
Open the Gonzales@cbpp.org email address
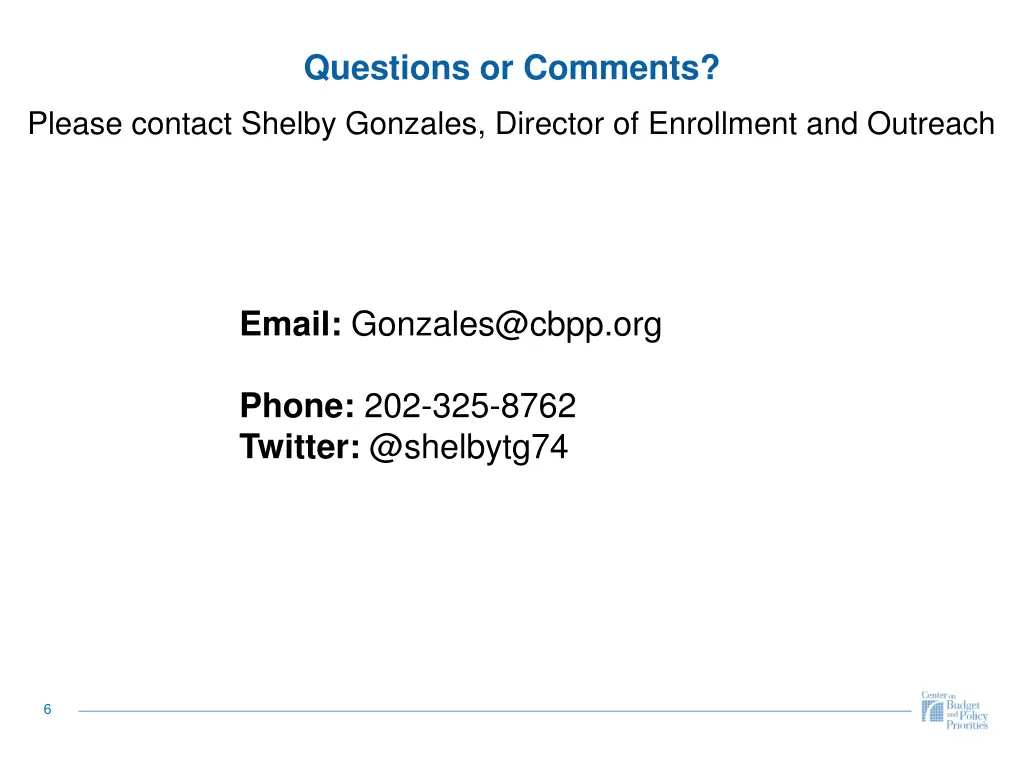point(506,325)
